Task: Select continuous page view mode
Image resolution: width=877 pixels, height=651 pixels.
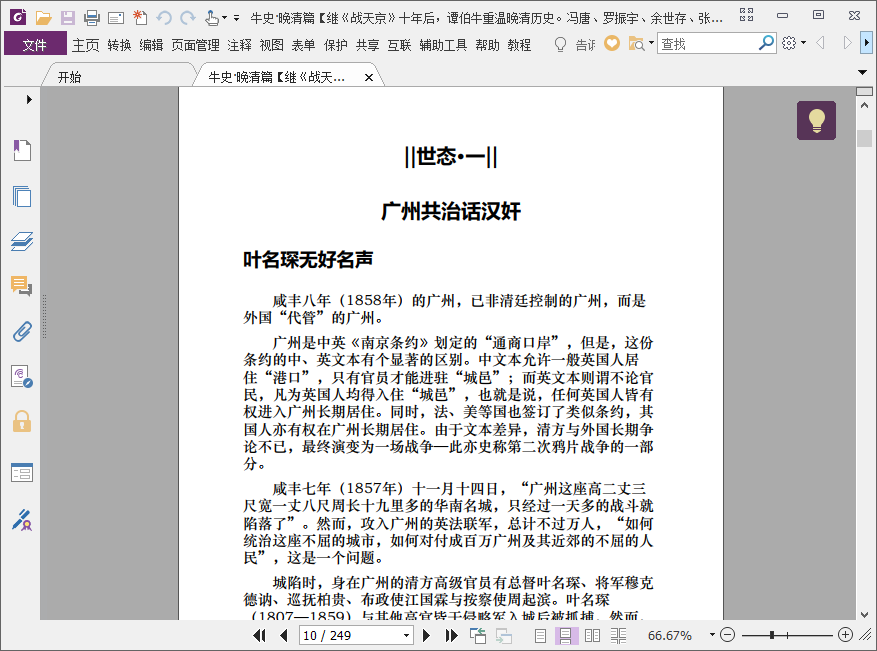Action: [565, 635]
